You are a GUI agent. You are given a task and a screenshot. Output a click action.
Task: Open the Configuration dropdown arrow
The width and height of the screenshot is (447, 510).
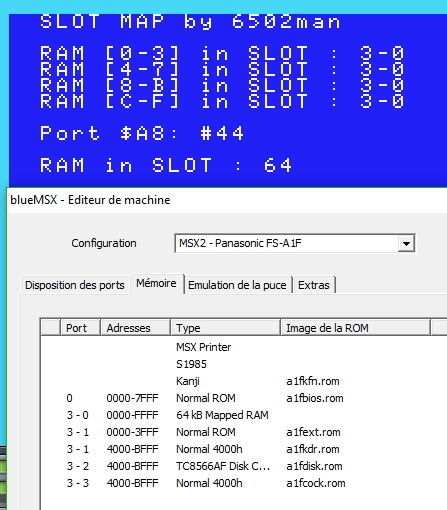click(x=406, y=243)
